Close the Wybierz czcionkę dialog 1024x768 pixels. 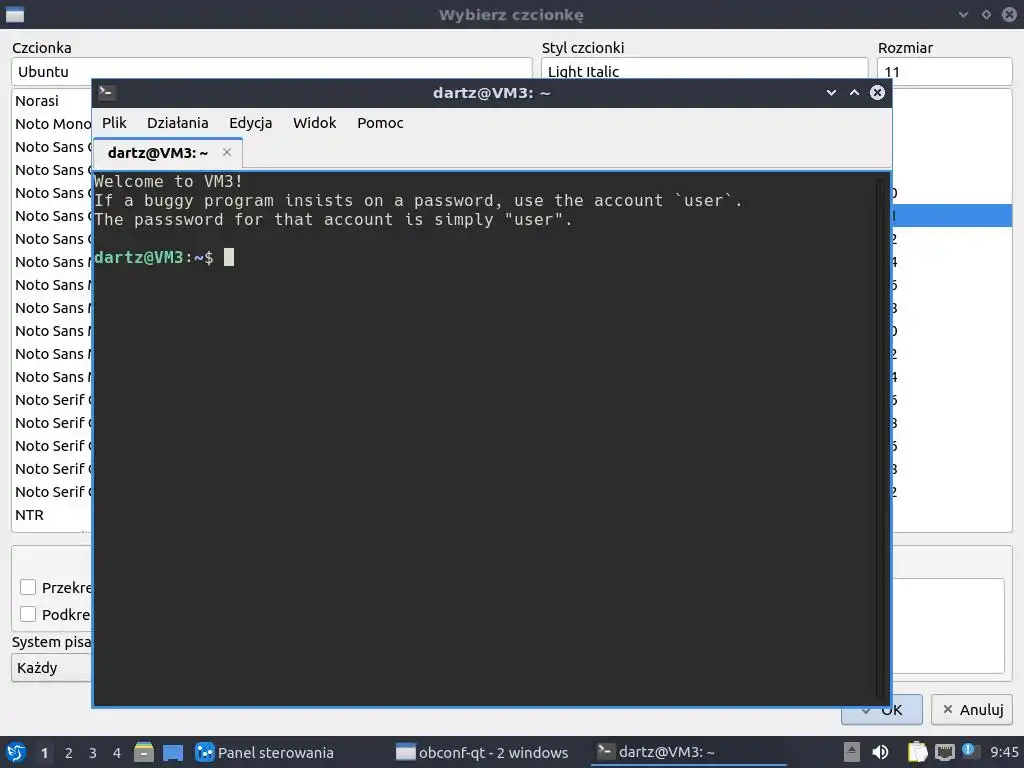(1009, 14)
